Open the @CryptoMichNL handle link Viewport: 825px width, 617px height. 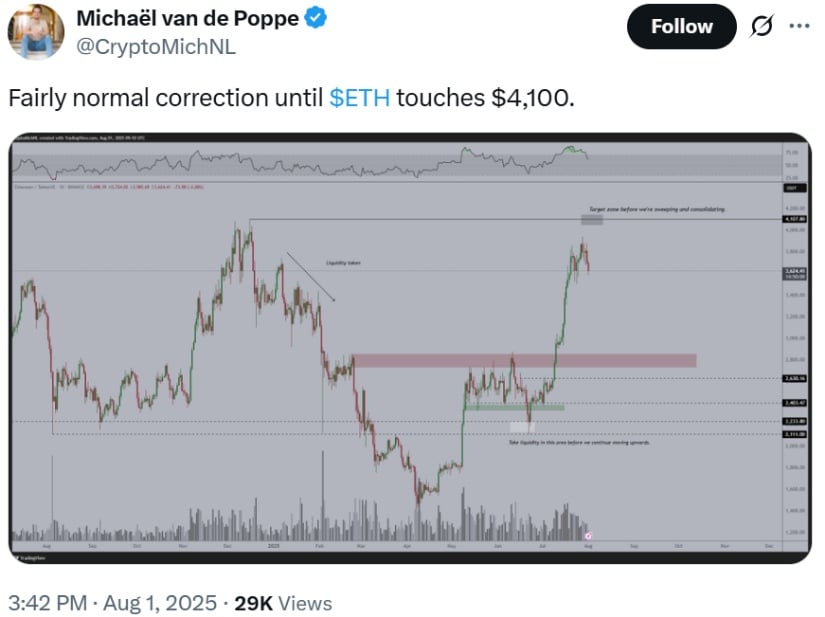tap(156, 47)
